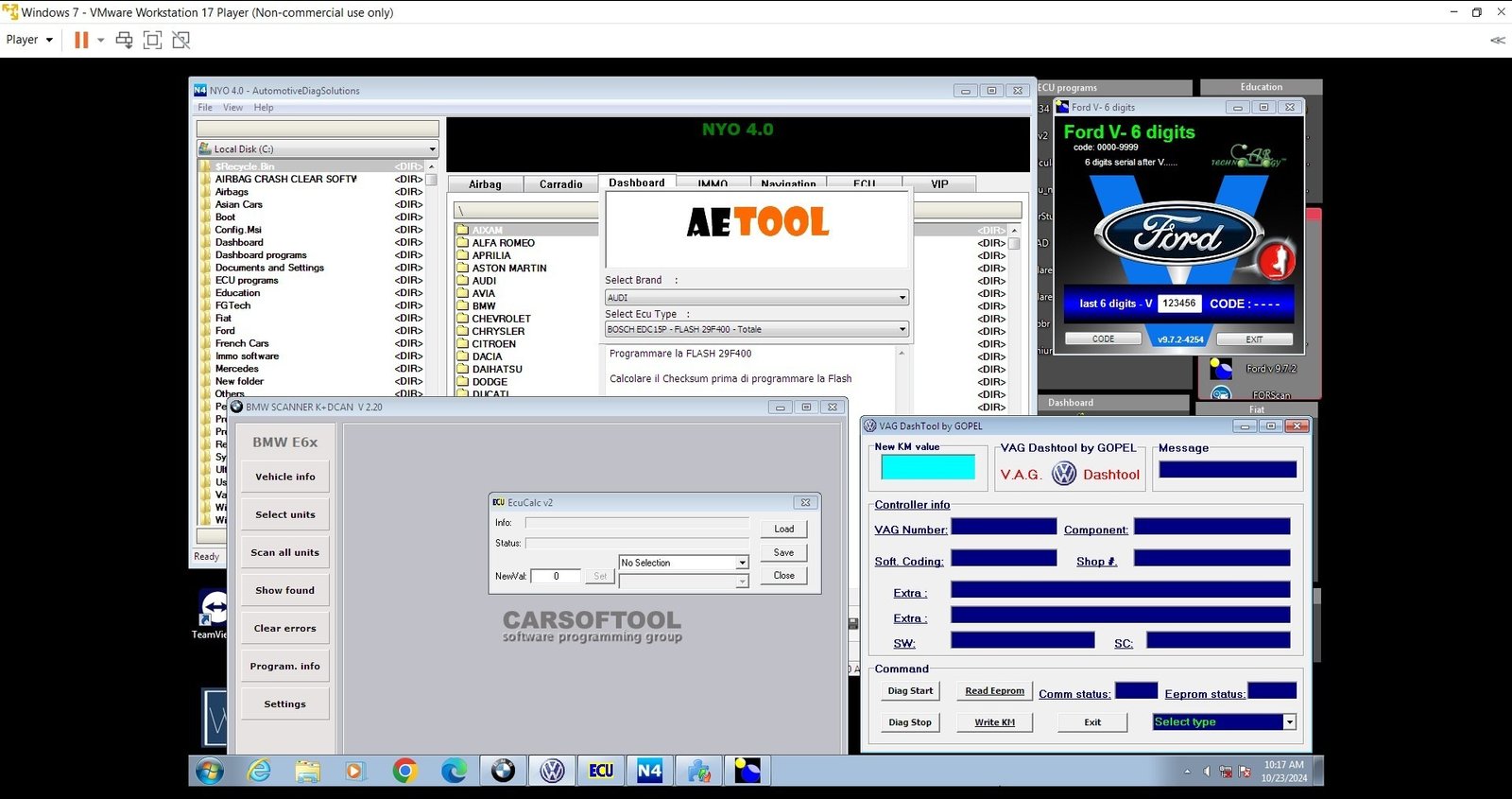The height and width of the screenshot is (799, 1512).
Task: Select the ECU programs folder
Action: pyautogui.click(x=247, y=280)
